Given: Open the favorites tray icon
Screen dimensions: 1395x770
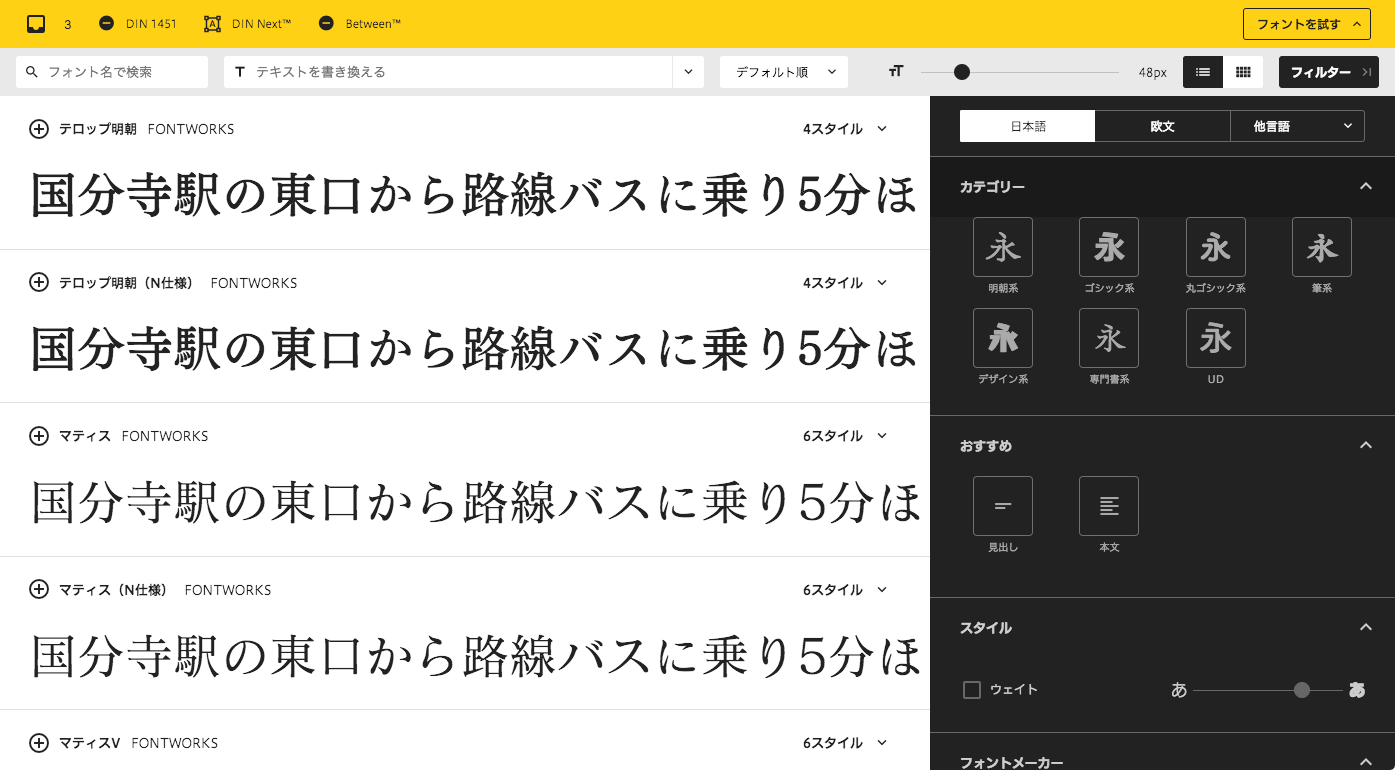Looking at the screenshot, I should tap(36, 24).
